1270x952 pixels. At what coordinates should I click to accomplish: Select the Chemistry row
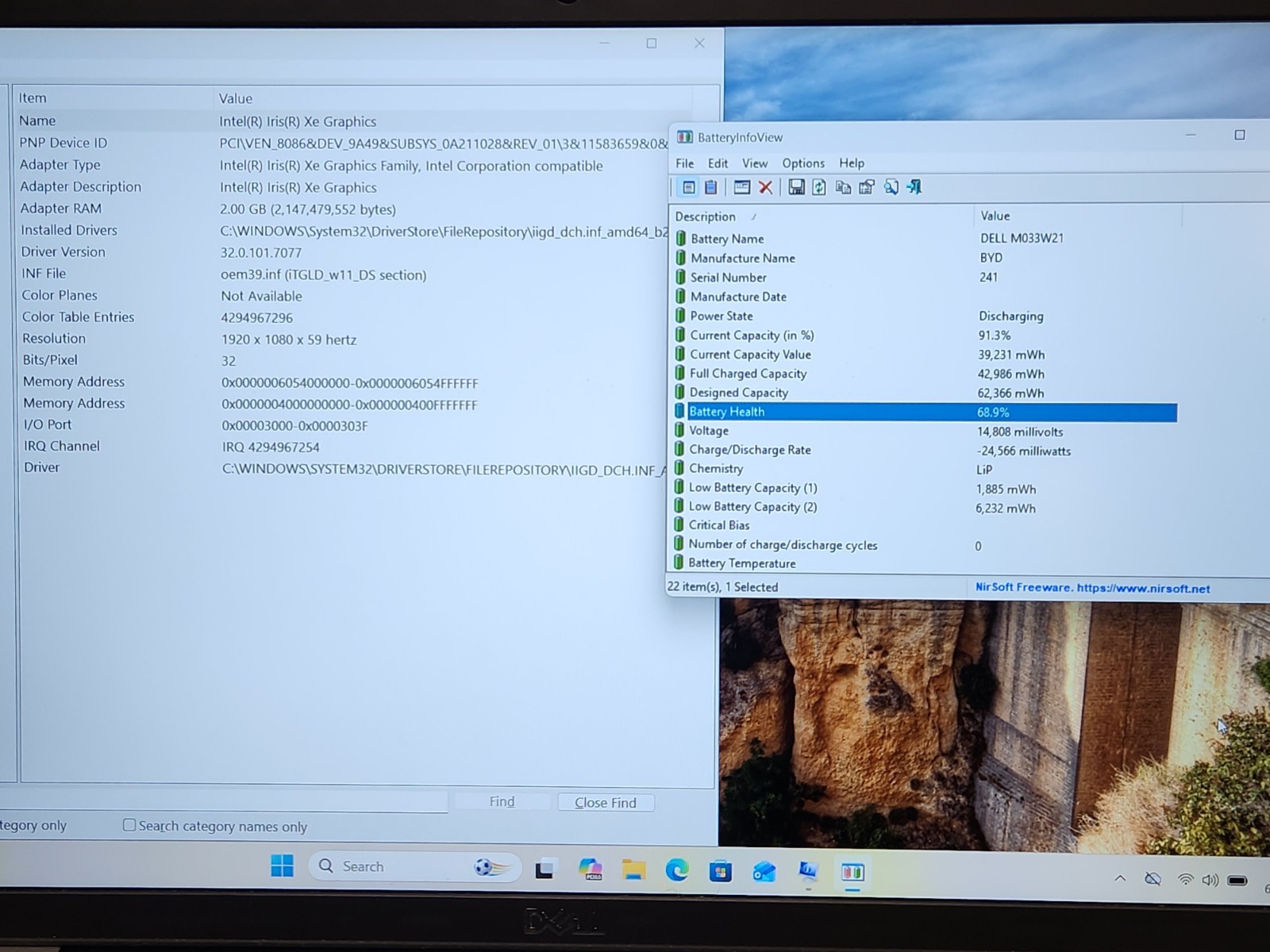925,469
